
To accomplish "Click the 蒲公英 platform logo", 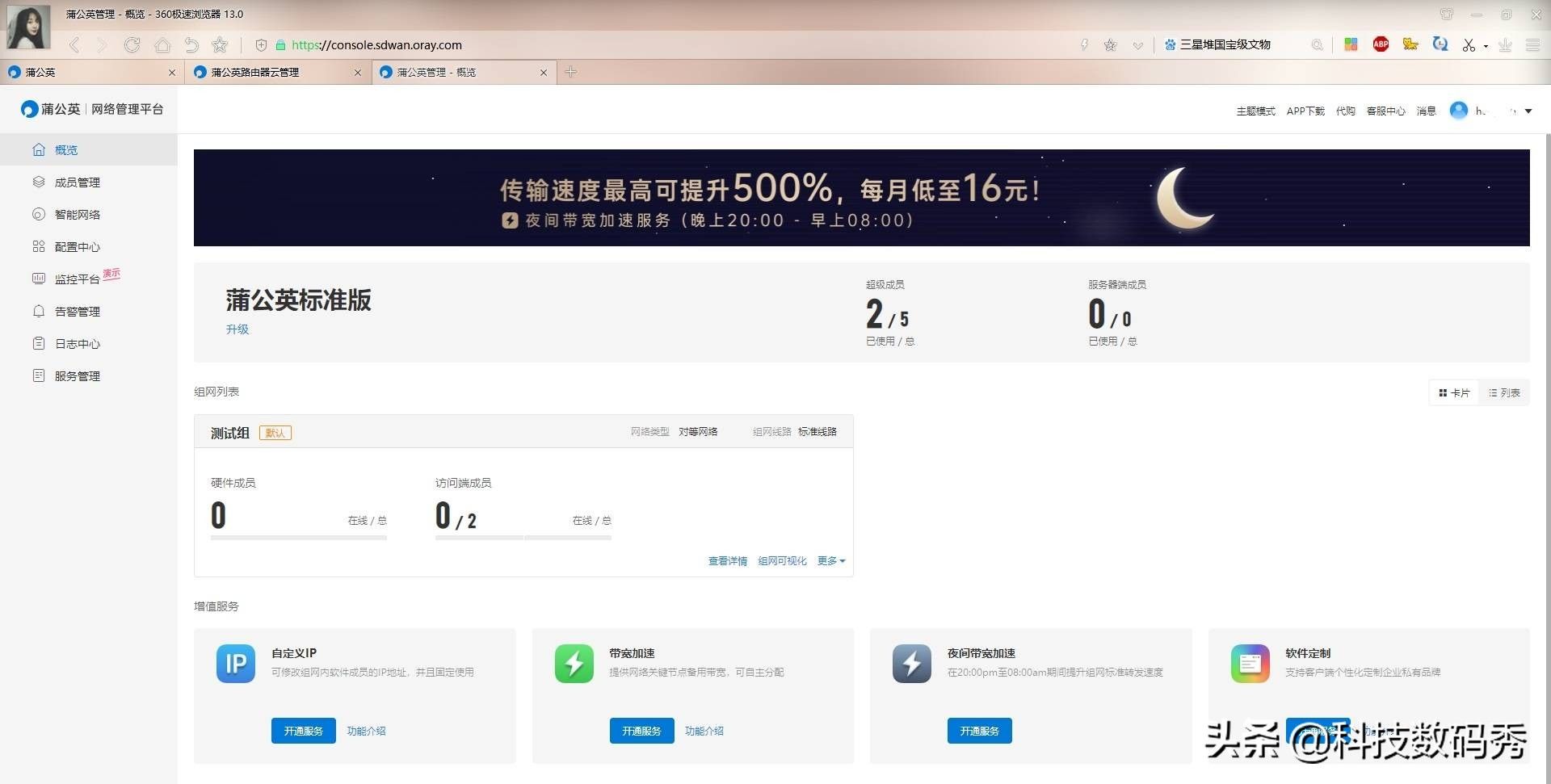I will (92, 109).
